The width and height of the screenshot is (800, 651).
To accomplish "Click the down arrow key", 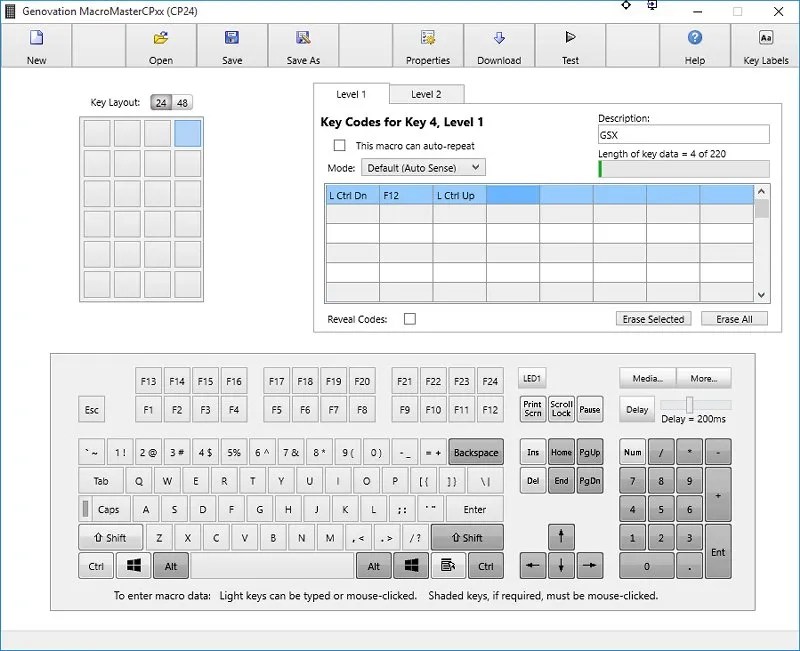I will coord(561,565).
